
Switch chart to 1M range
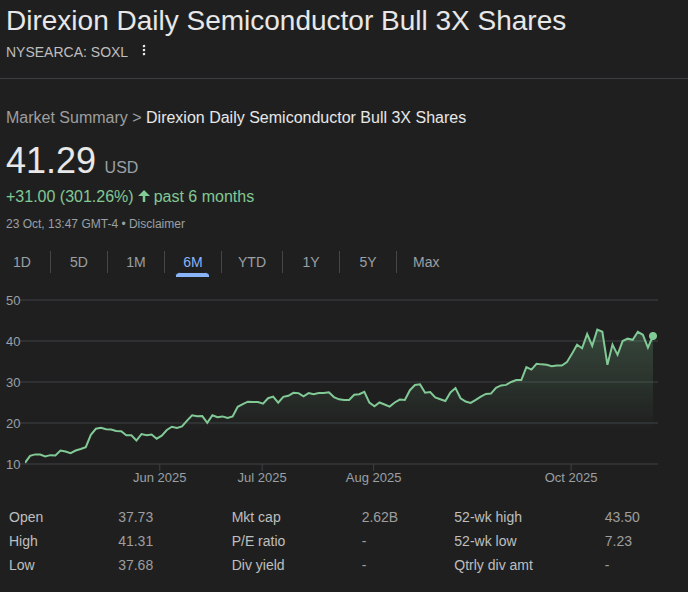click(136, 262)
